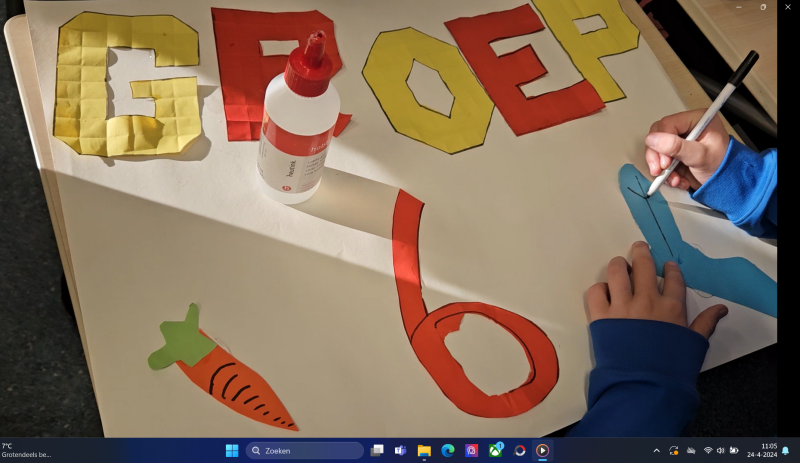This screenshot has width=800, height=463.
Task: Open the volume control
Action: pos(720,451)
